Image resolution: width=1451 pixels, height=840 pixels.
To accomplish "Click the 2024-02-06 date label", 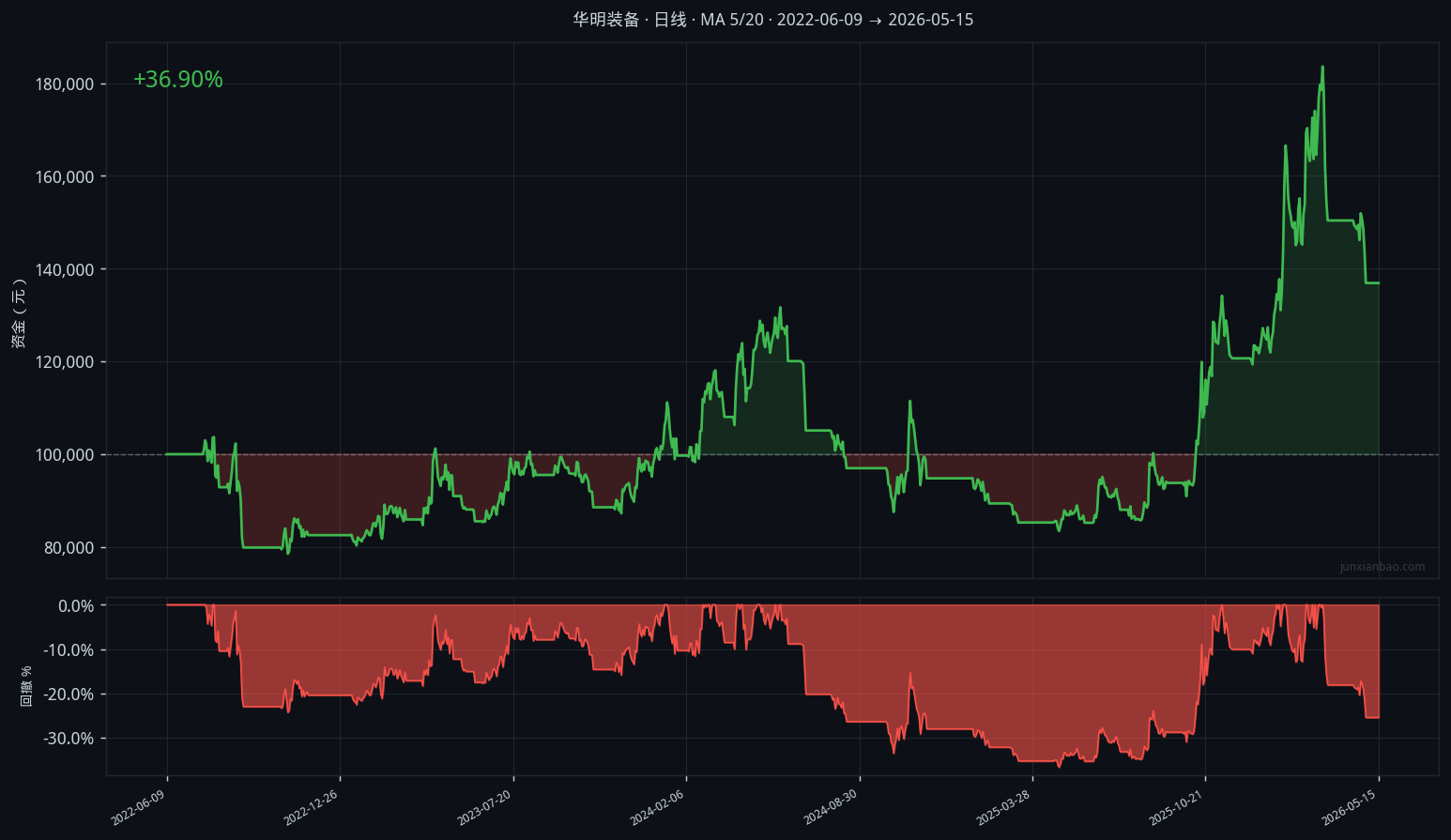I will click(657, 807).
